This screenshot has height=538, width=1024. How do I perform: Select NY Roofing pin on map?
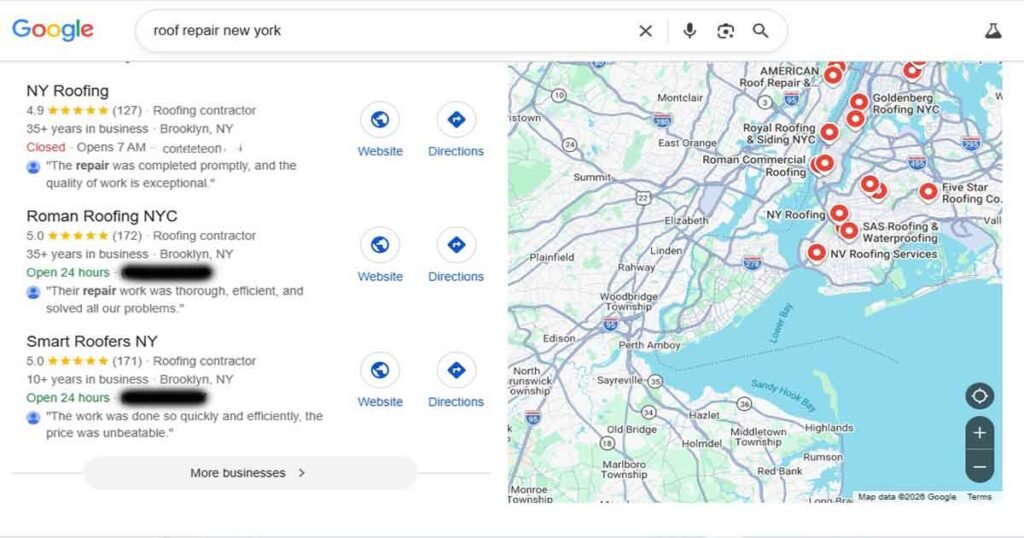coord(839,213)
